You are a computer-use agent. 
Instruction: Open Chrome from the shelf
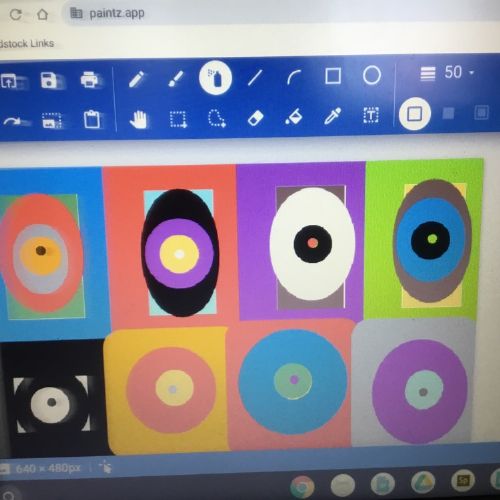[x=302, y=487]
